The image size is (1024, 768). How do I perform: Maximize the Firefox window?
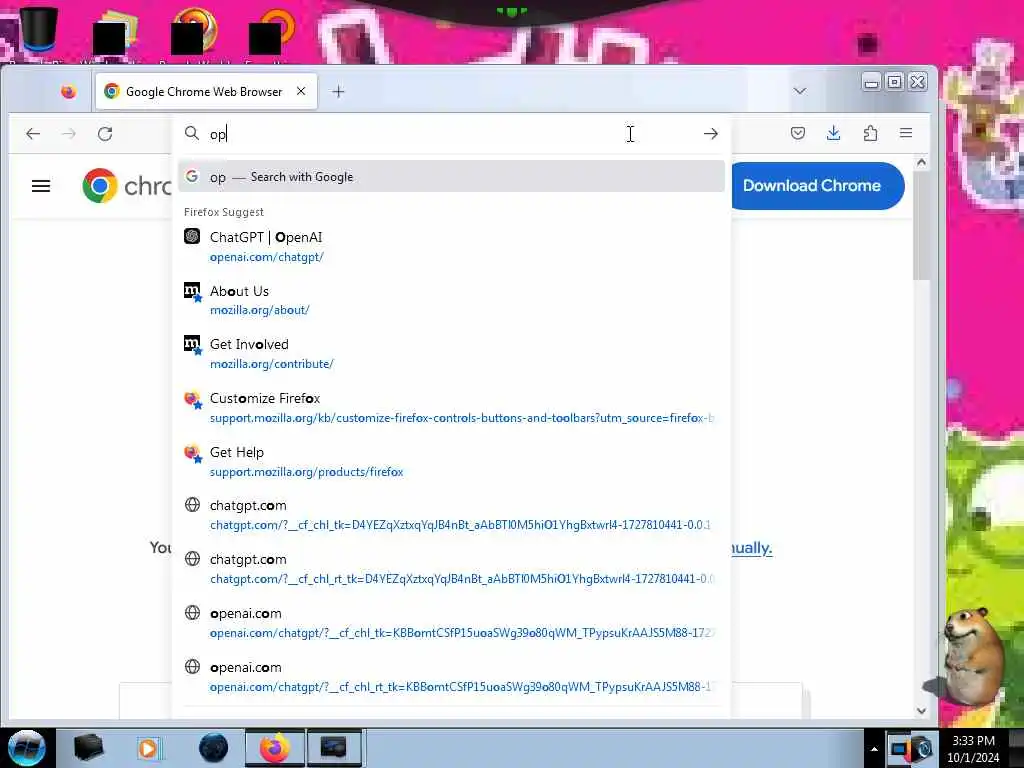[895, 82]
